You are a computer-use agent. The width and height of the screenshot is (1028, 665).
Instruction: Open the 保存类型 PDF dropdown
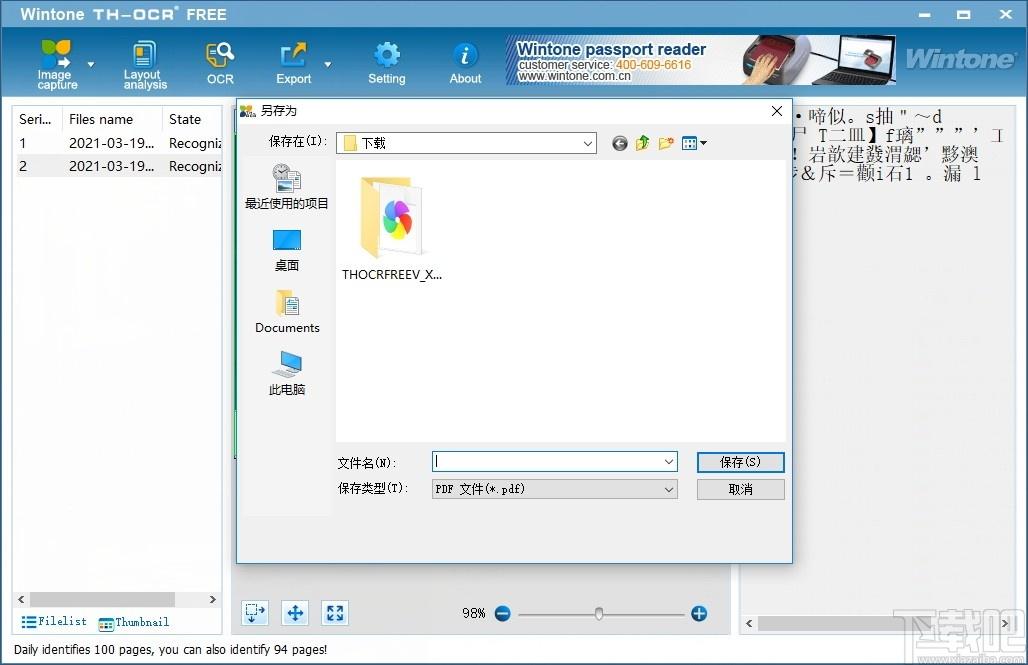coord(555,489)
